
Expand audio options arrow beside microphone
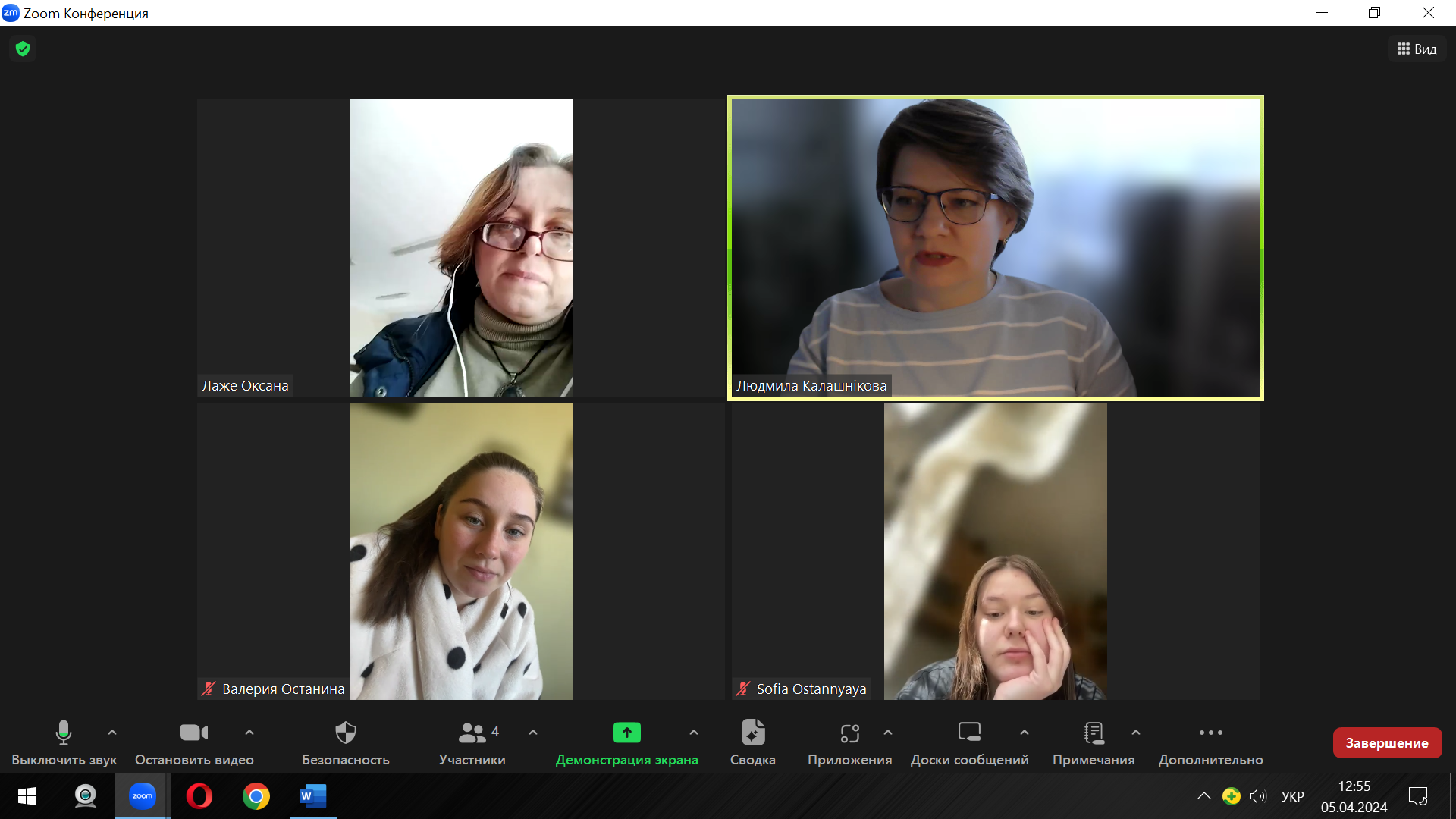tap(112, 733)
